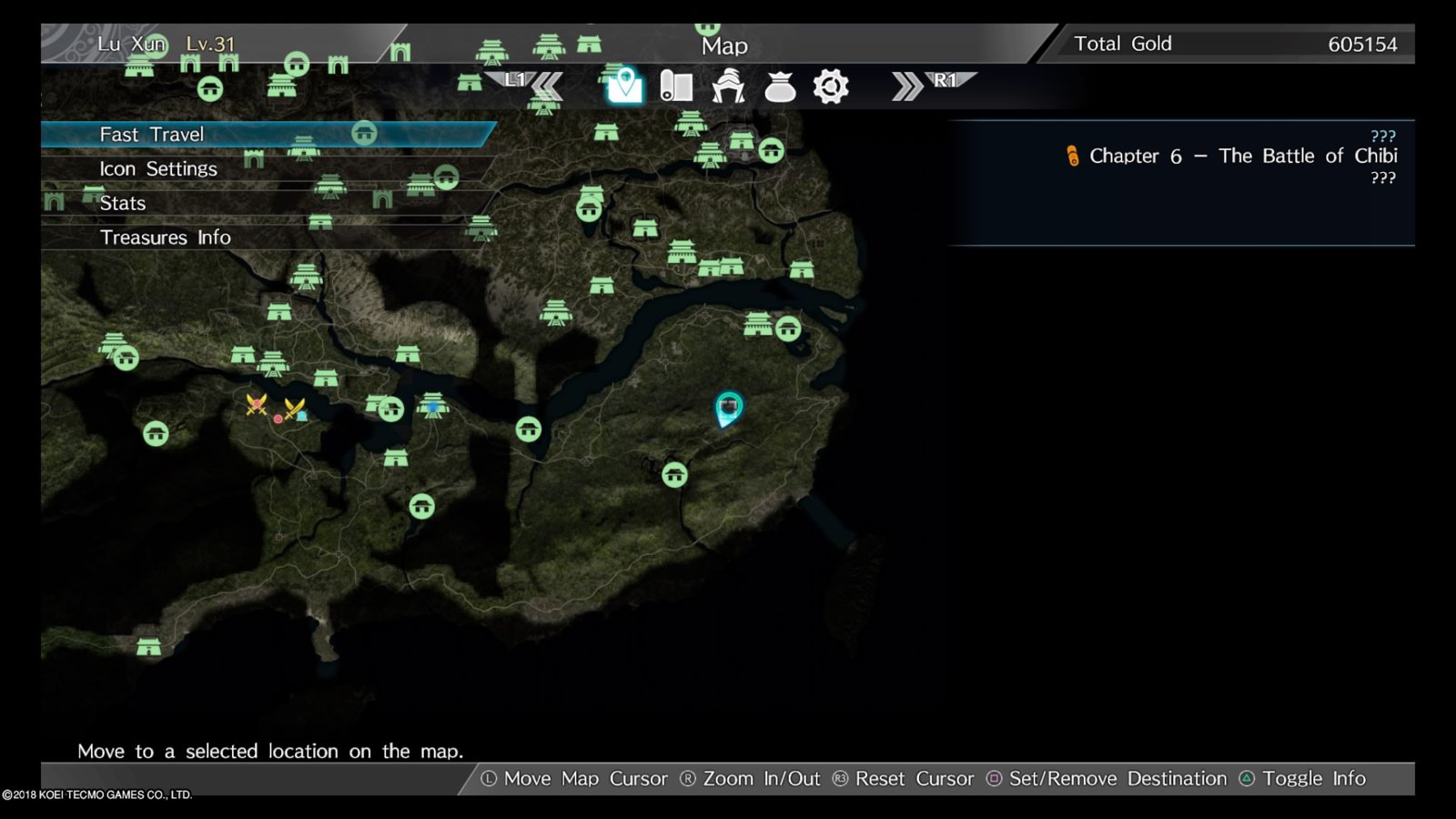Select the gate icon right of Lv.31
1456x819 pixels.
coord(399,52)
